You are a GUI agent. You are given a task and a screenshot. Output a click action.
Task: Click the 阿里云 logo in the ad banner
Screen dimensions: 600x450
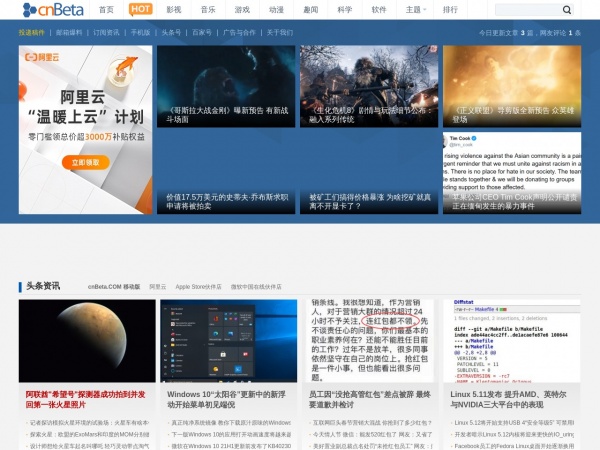click(x=42, y=57)
